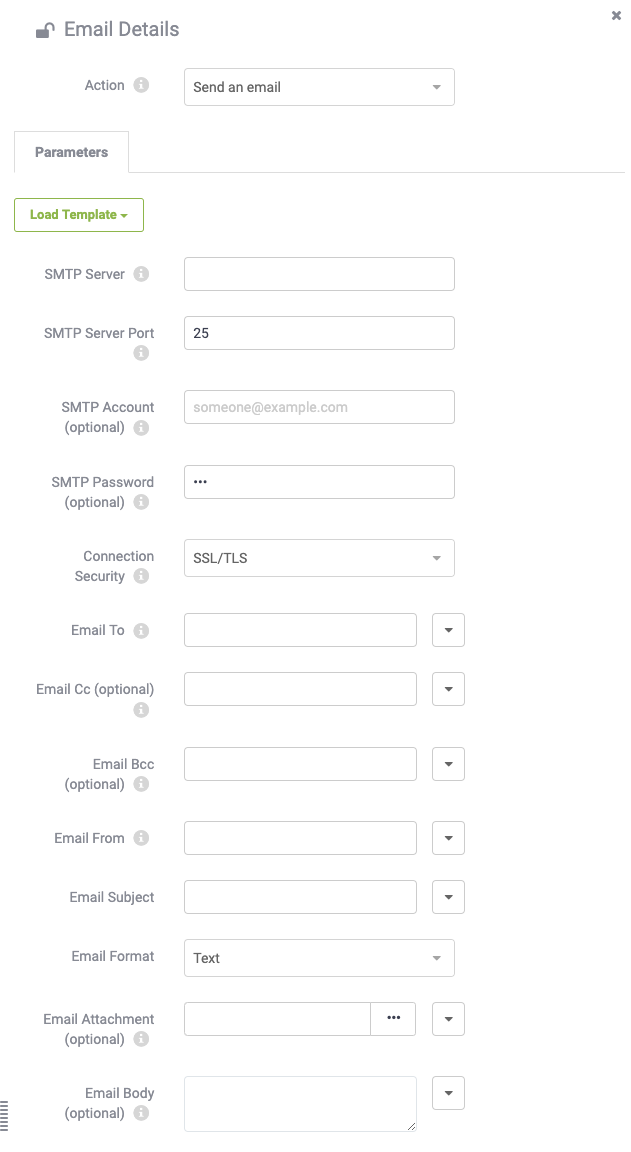This screenshot has width=631, height=1152.
Task: Click the info icon under SMTP Server Port
Action: click(x=141, y=353)
